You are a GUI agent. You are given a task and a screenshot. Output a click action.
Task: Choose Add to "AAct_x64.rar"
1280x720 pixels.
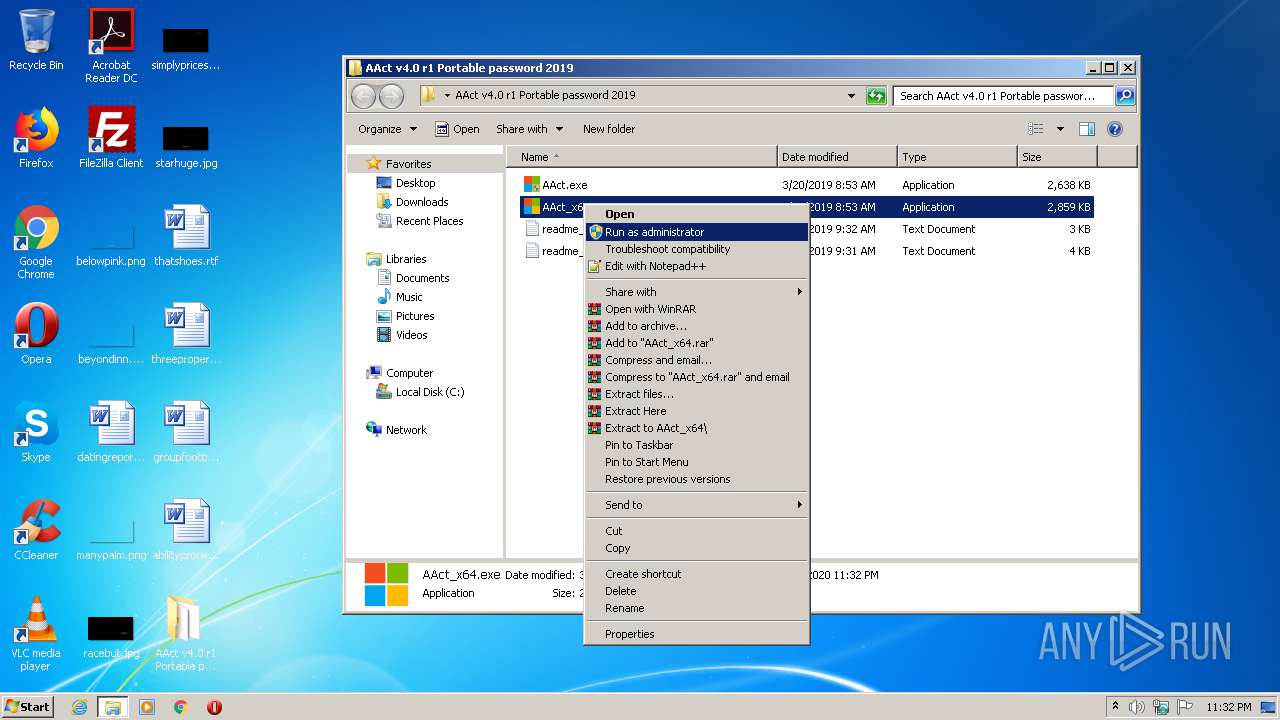tap(697, 343)
